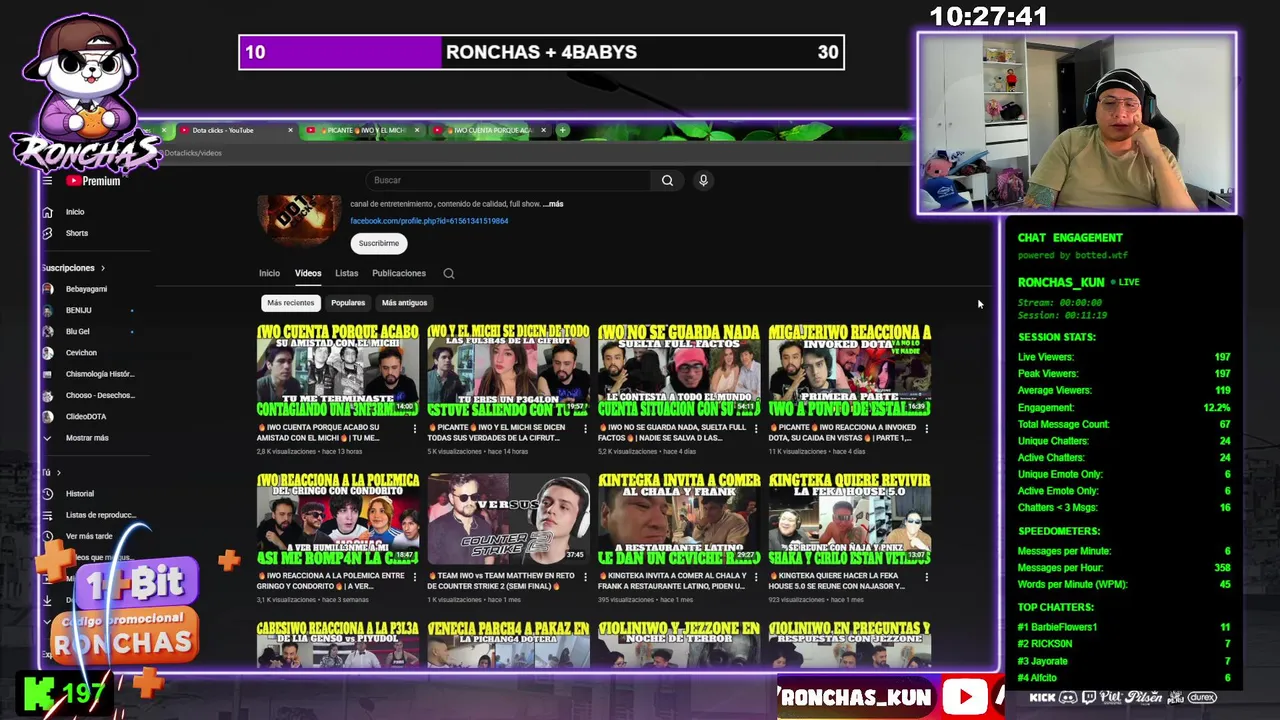Click into the Buscar search field
Screen dimensions: 1280x720
510,180
